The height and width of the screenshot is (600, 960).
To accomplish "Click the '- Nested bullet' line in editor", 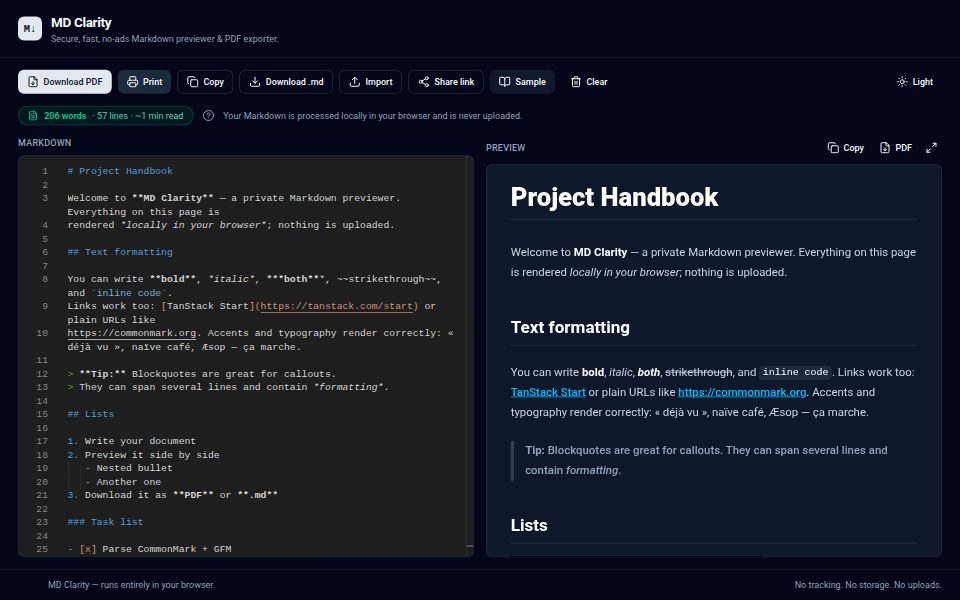I will (129, 468).
